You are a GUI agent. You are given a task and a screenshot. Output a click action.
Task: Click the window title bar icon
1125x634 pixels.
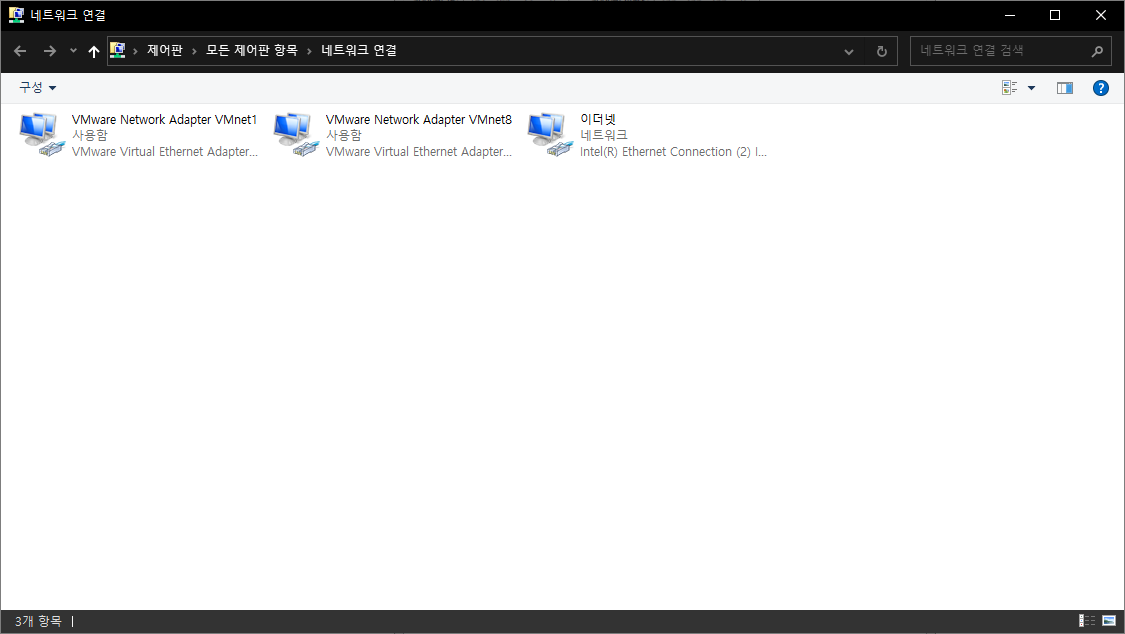(16, 14)
